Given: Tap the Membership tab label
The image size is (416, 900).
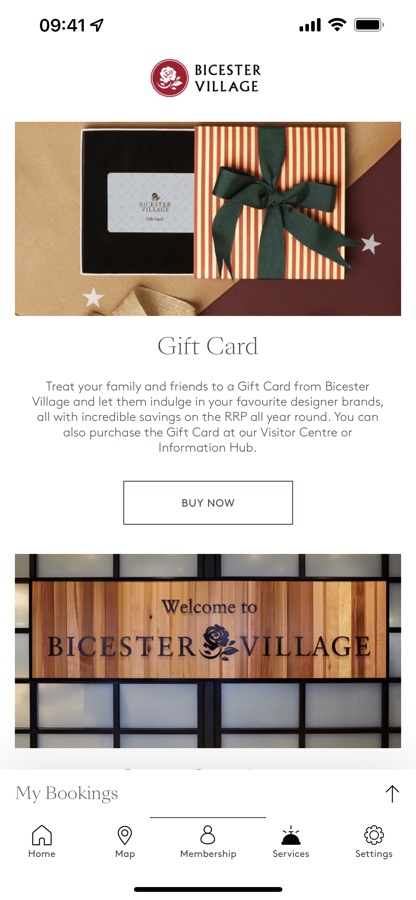Looking at the screenshot, I should [x=208, y=854].
